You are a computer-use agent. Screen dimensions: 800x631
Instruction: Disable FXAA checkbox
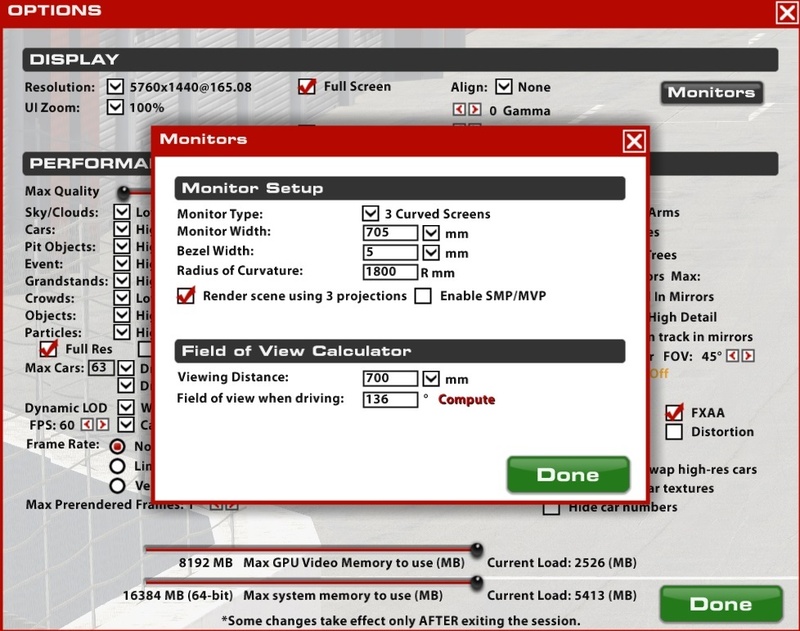coord(674,412)
